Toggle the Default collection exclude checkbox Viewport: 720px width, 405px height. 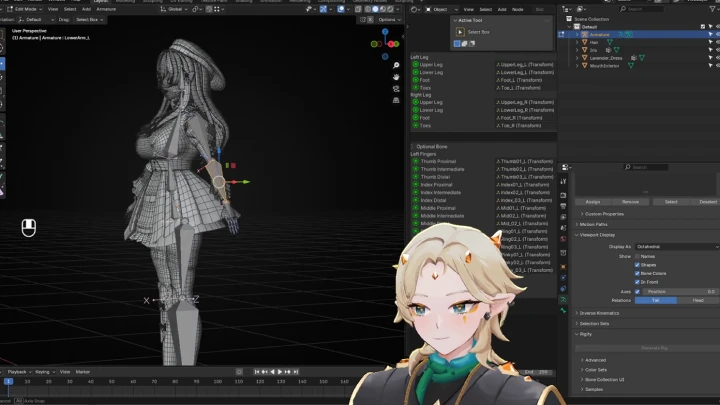(703, 27)
